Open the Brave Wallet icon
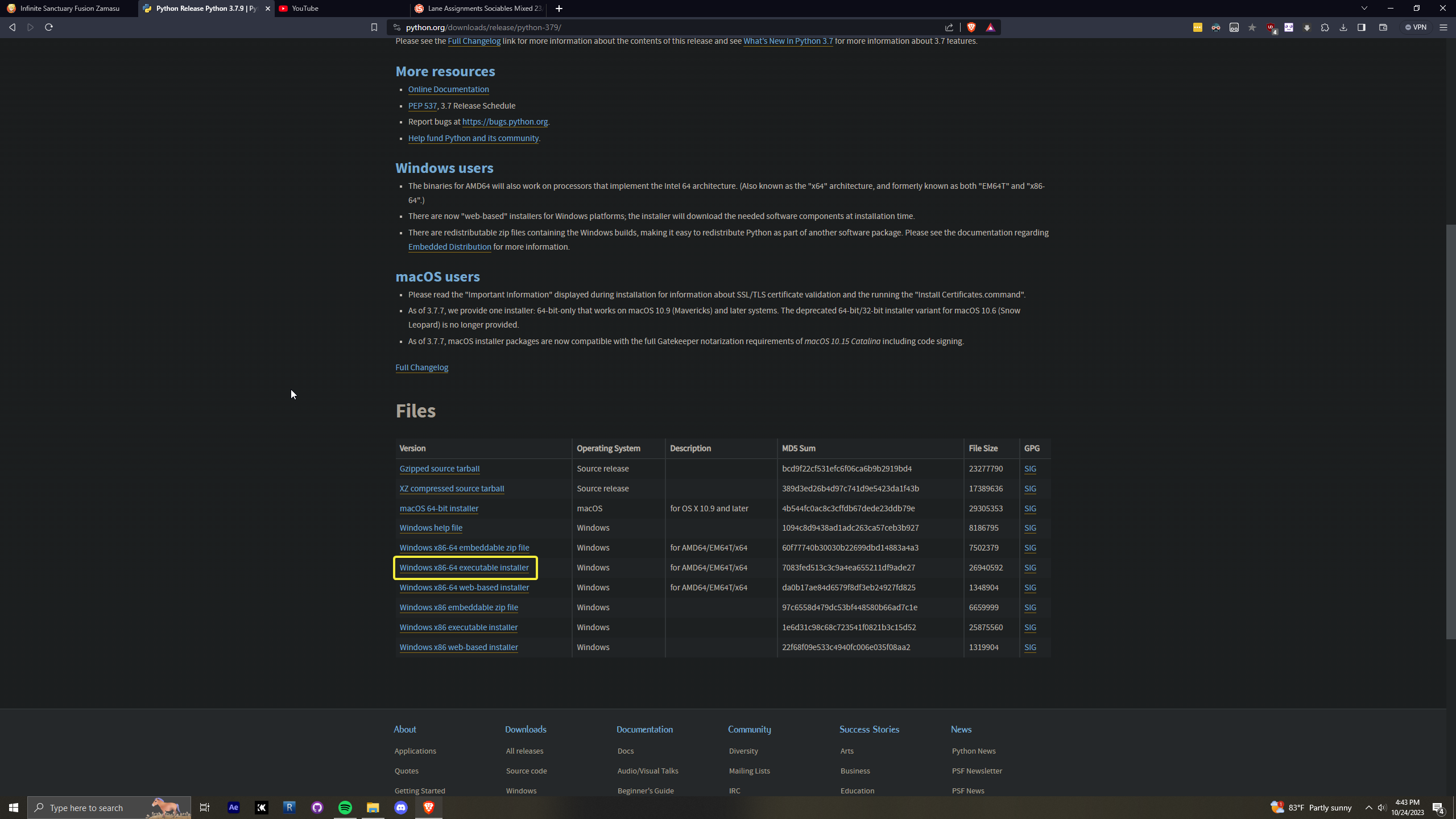1456x819 pixels. 1383,27
